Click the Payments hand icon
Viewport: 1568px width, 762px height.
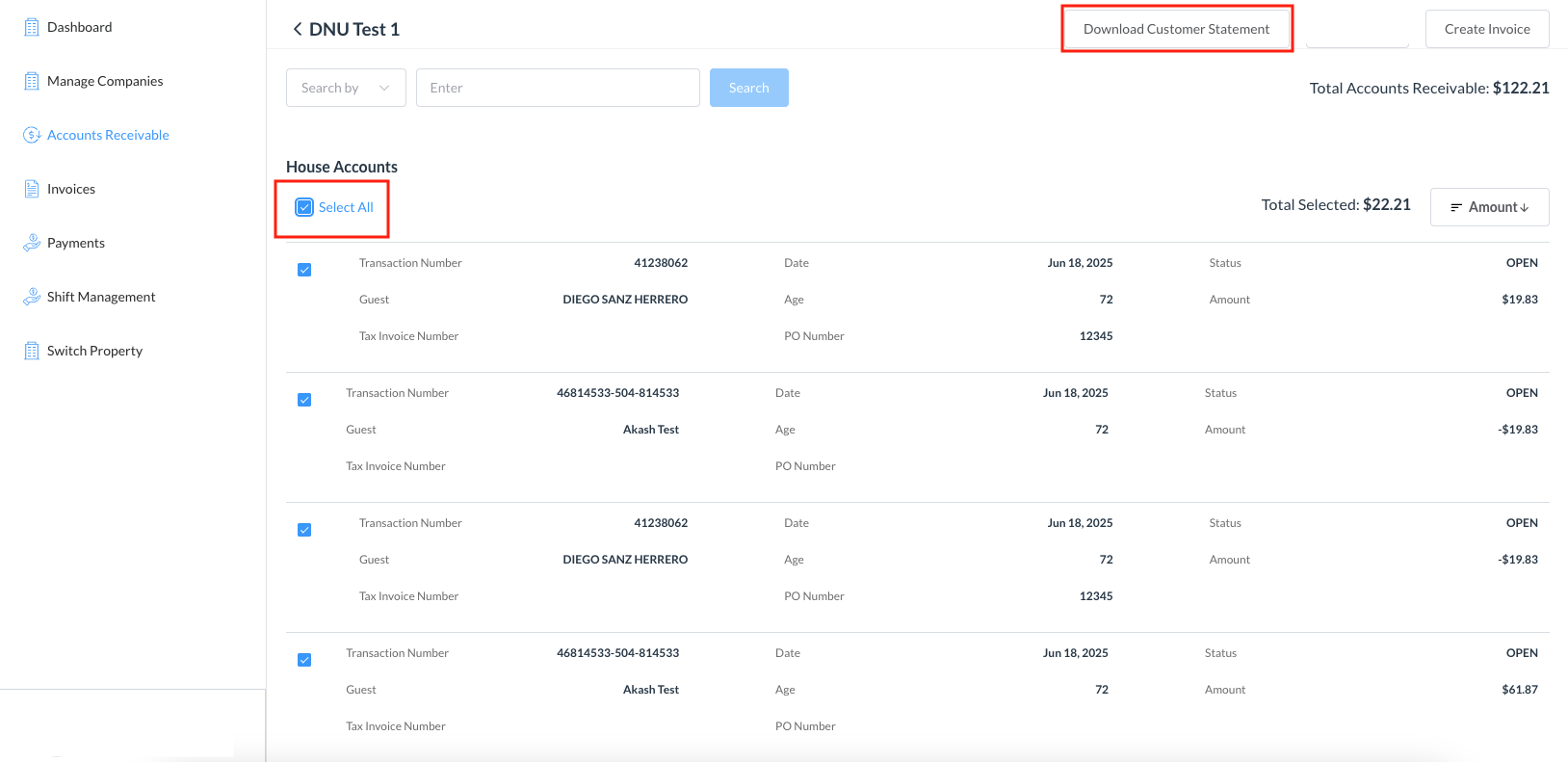[32, 243]
